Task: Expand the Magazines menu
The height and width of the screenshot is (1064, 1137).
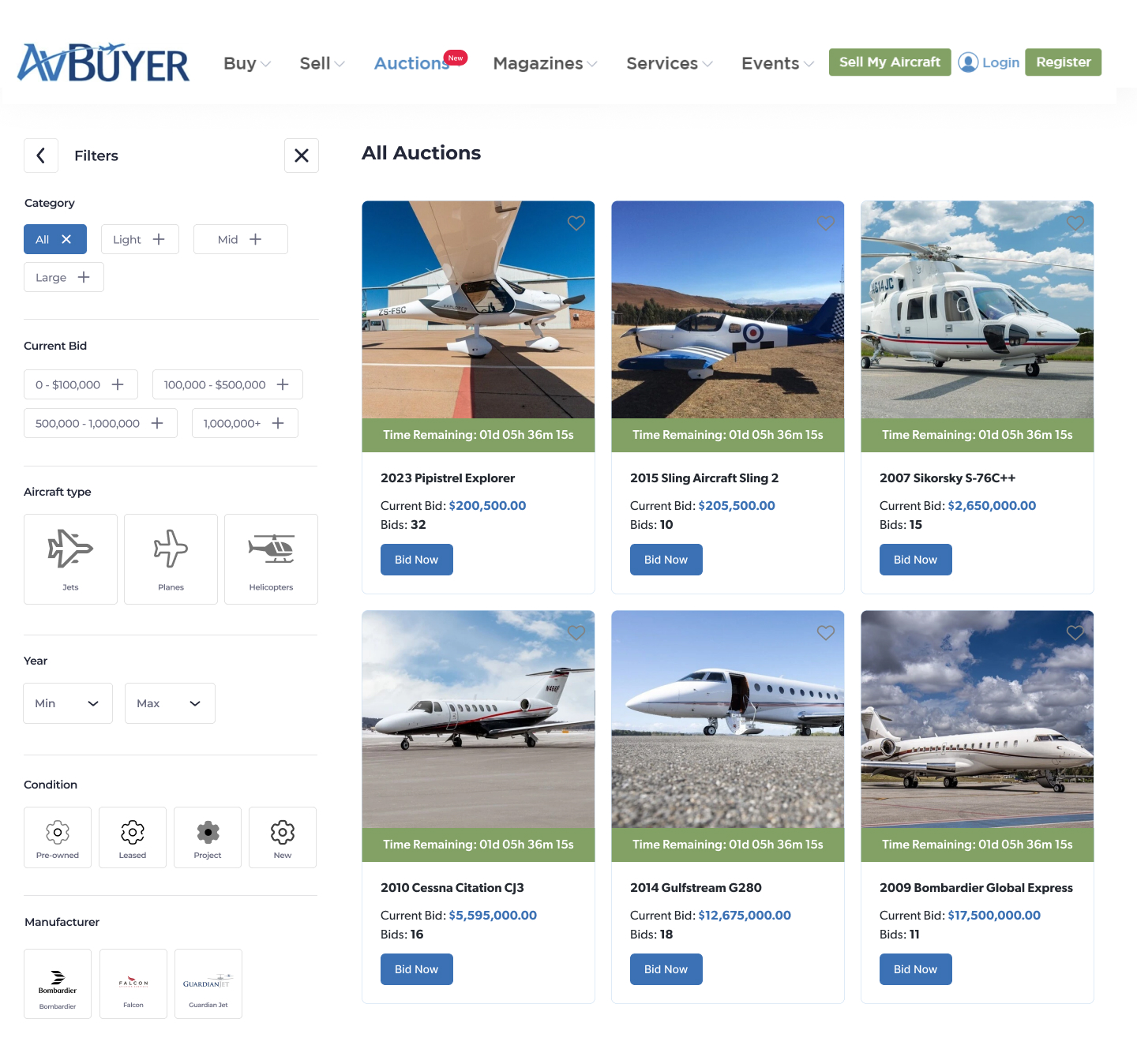Action: pos(545,63)
